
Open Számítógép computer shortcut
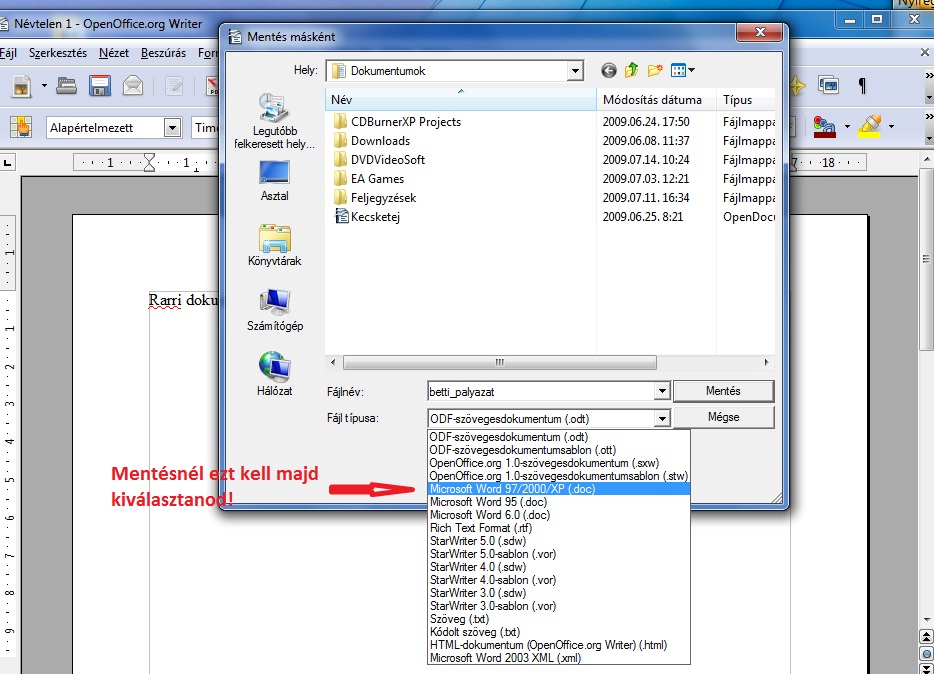click(x=275, y=310)
